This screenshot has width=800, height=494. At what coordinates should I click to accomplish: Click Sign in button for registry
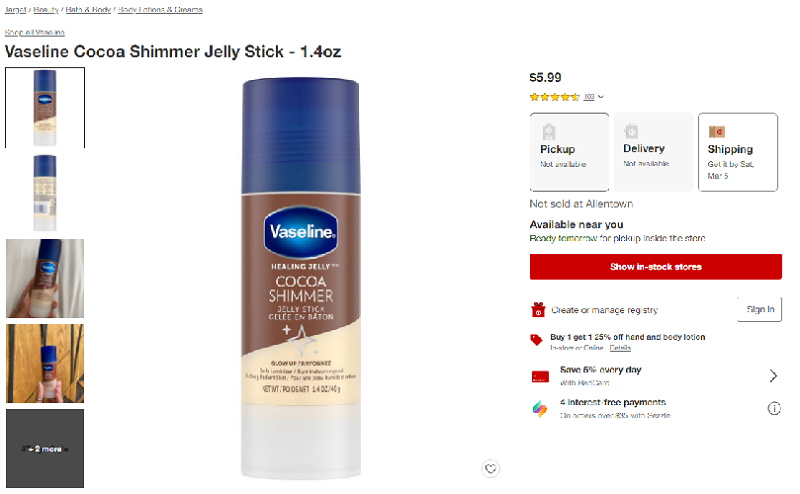760,309
